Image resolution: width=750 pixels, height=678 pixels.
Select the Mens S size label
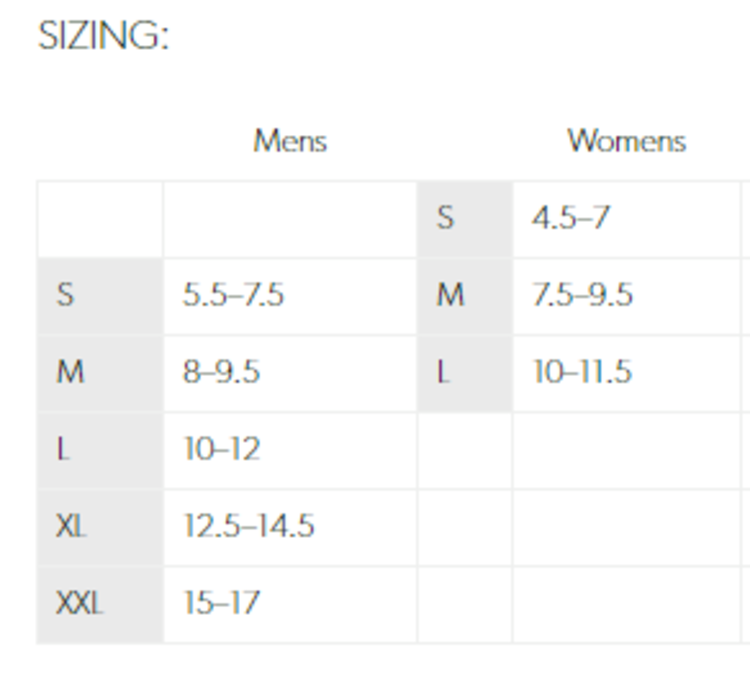[x=65, y=295]
